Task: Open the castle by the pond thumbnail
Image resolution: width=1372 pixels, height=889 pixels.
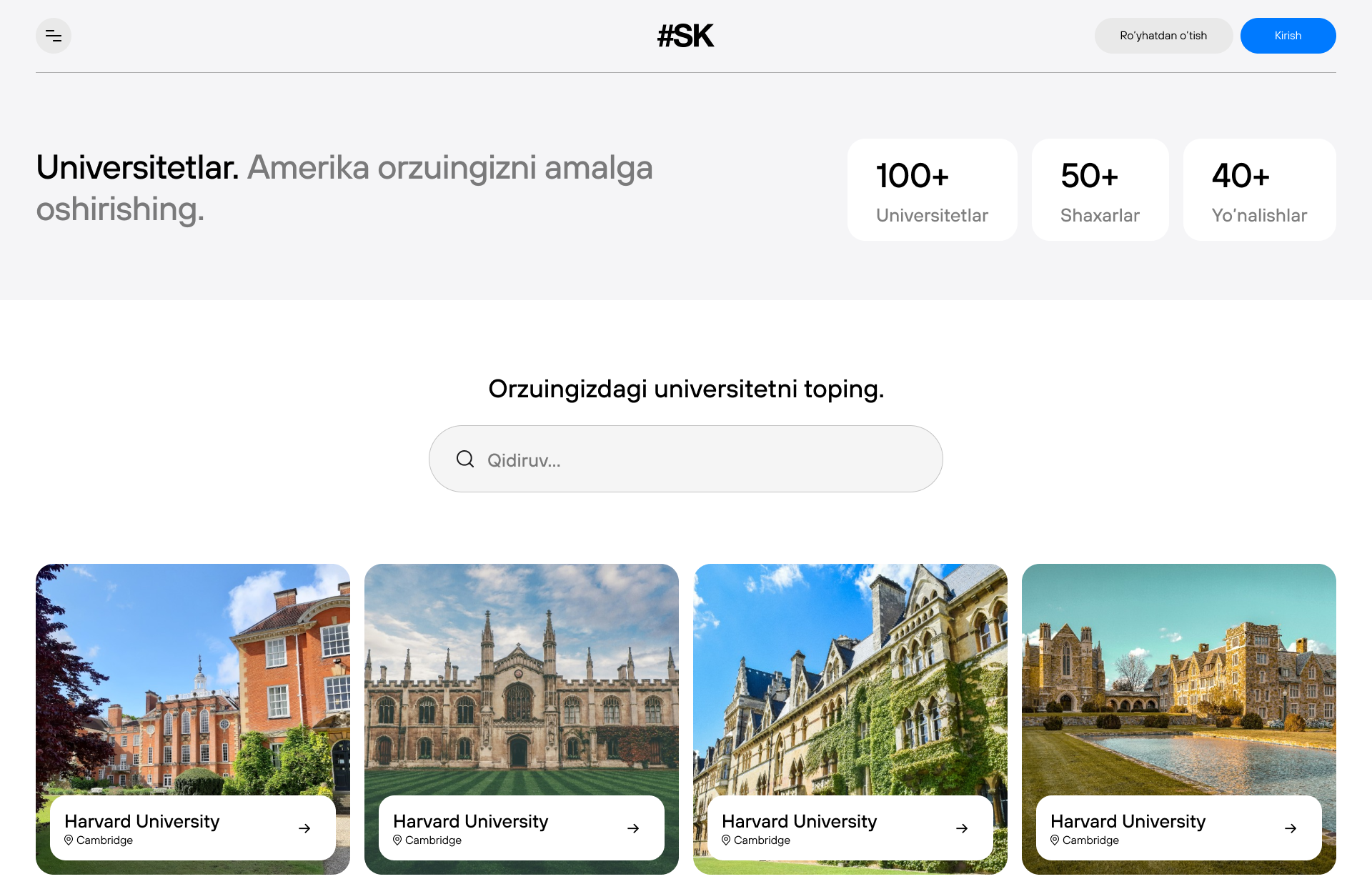Action: (1179, 679)
